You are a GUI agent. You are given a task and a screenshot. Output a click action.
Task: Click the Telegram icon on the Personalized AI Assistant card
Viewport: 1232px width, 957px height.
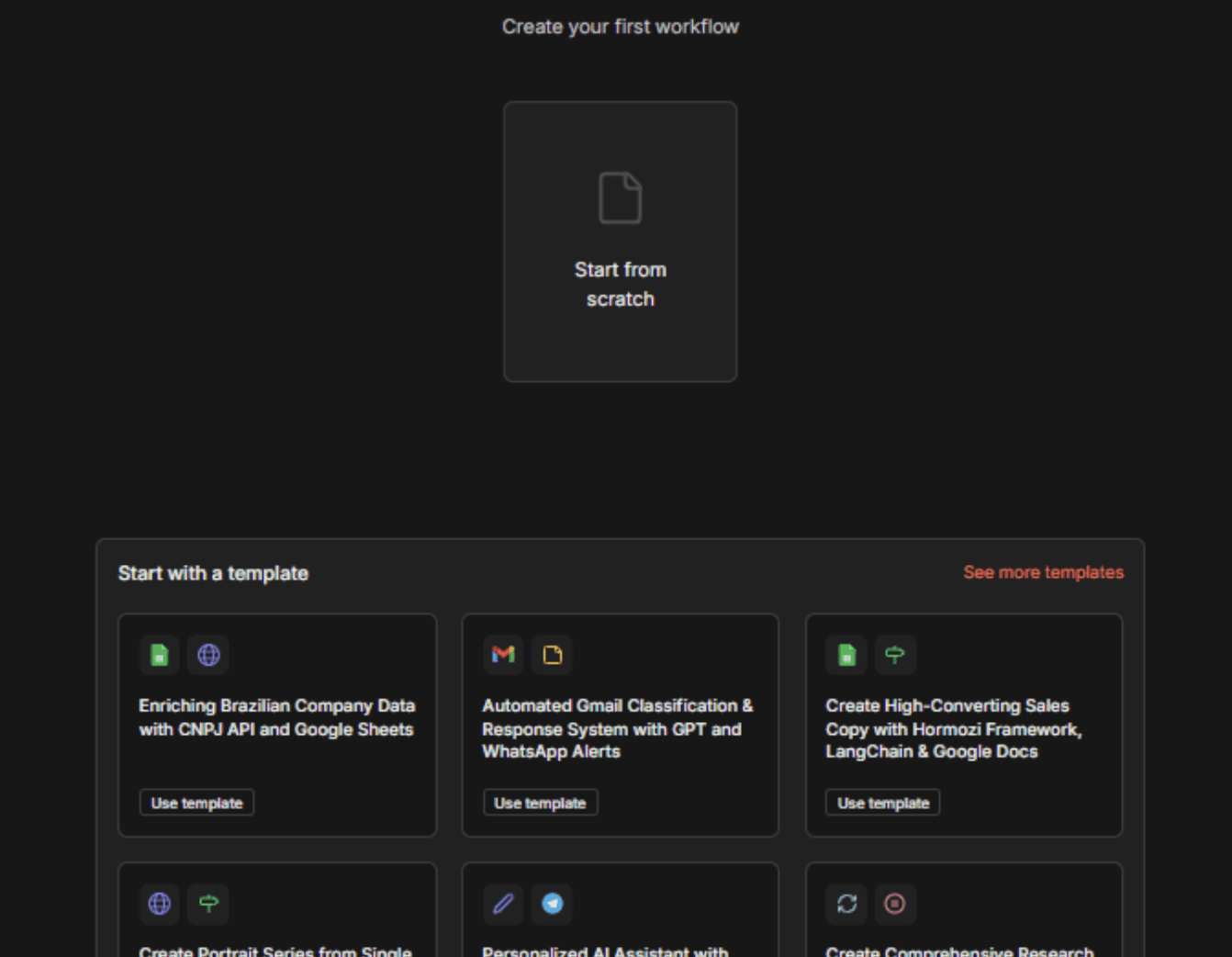click(552, 904)
